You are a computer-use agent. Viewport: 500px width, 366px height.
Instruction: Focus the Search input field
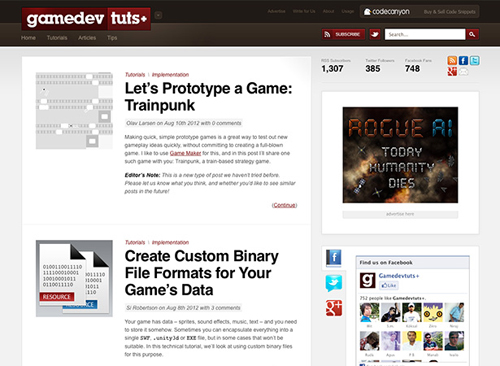tap(425, 34)
